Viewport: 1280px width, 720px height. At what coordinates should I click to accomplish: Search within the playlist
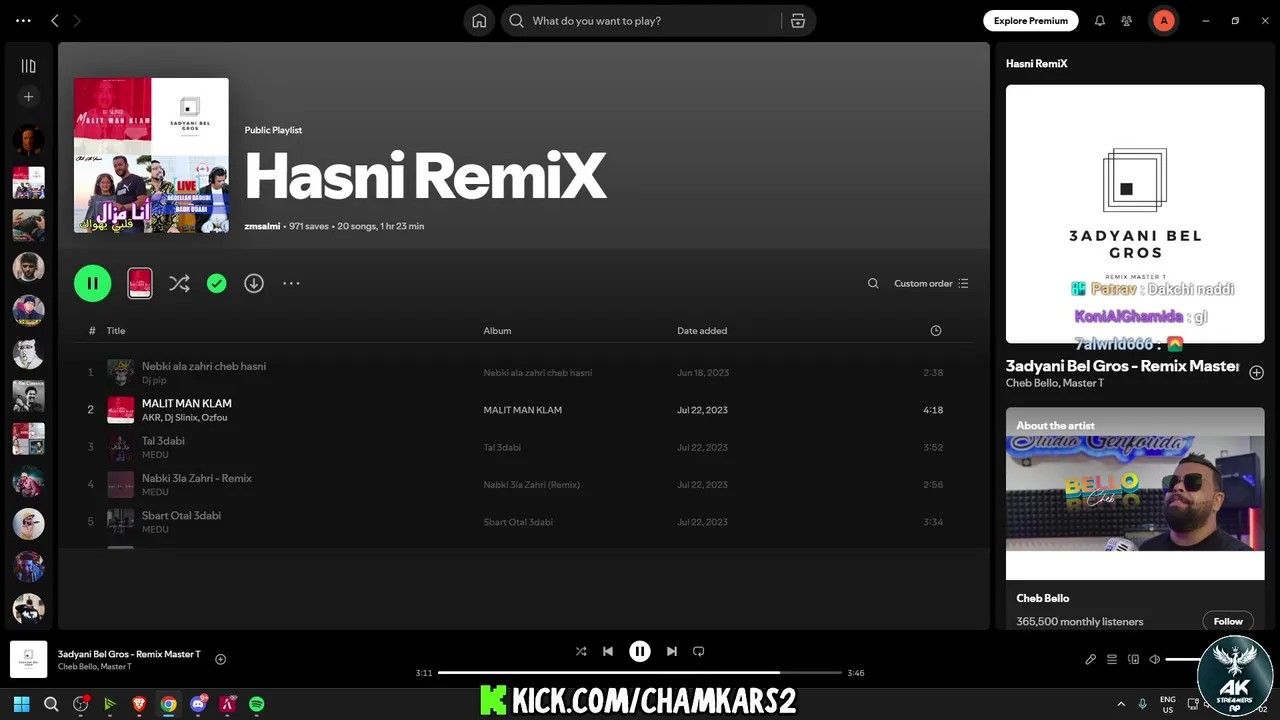[873, 284]
